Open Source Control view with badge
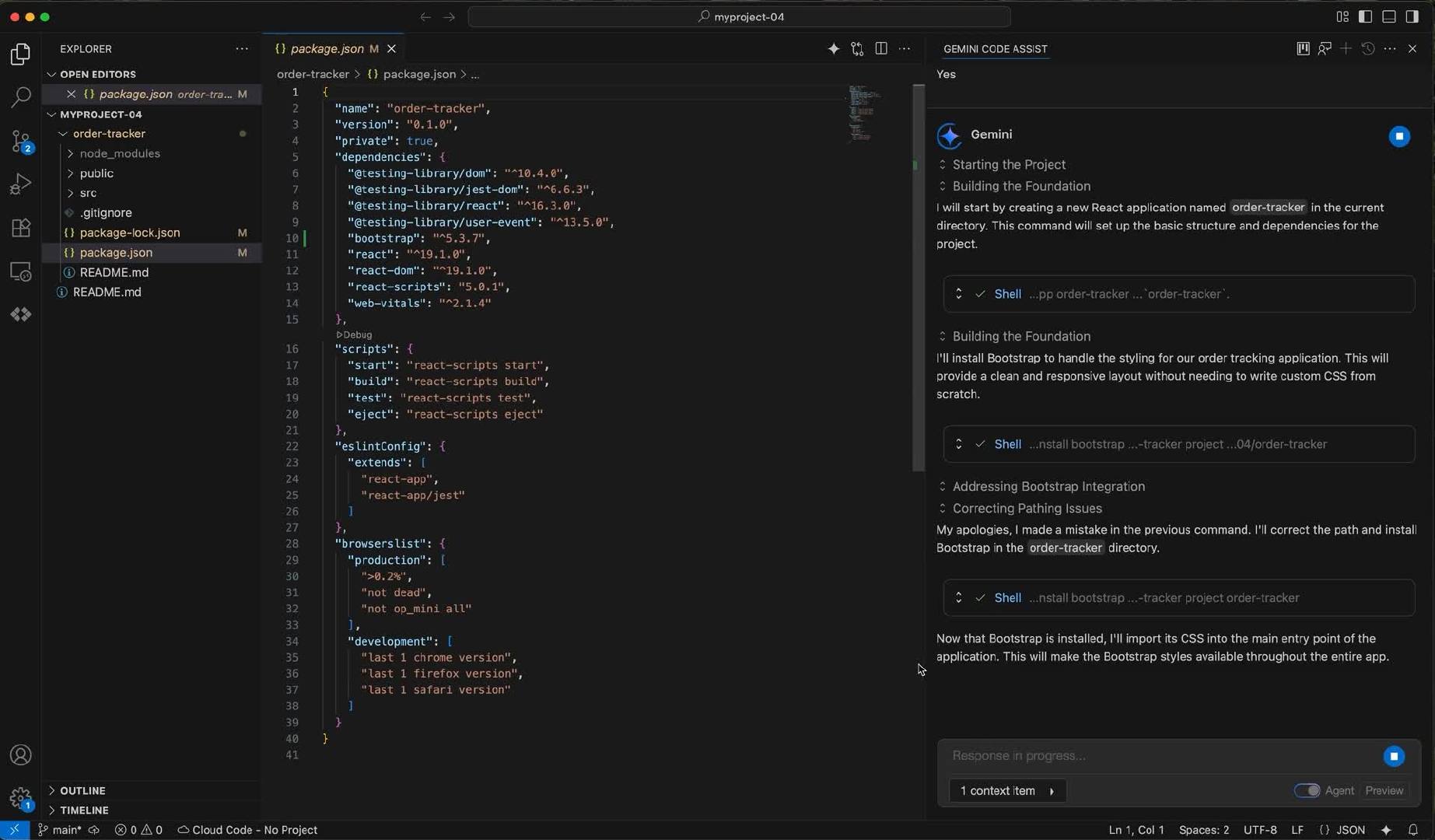The image size is (1435, 840). point(21,141)
